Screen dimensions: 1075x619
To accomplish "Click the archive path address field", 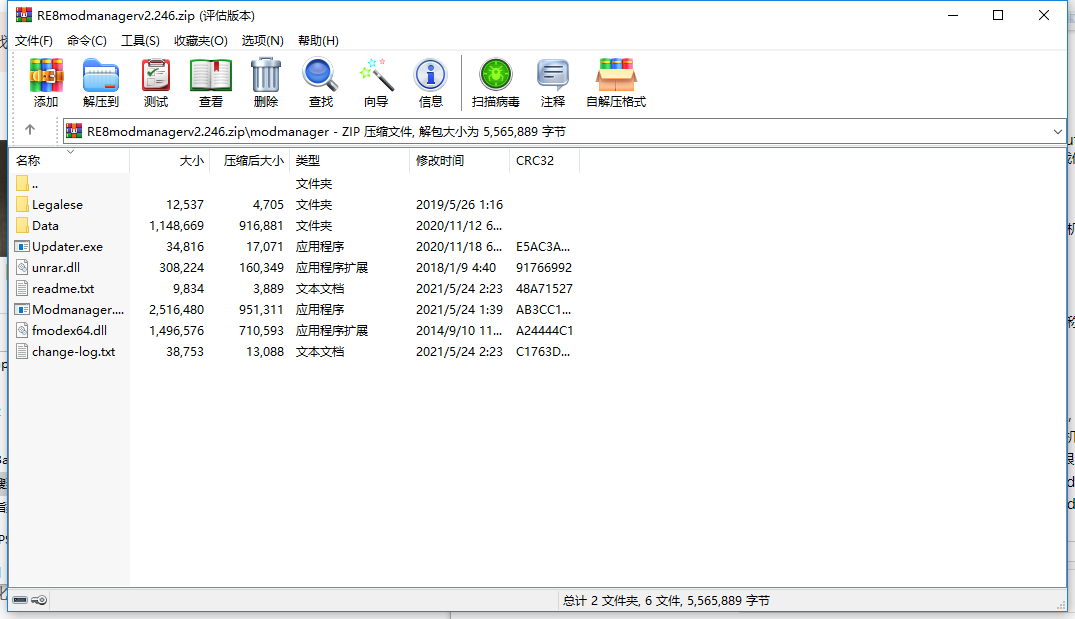I will tap(564, 132).
